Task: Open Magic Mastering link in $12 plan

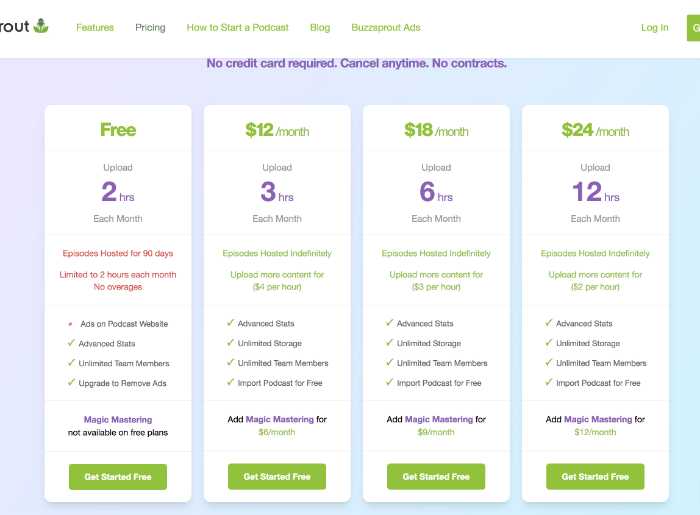Action: point(280,419)
